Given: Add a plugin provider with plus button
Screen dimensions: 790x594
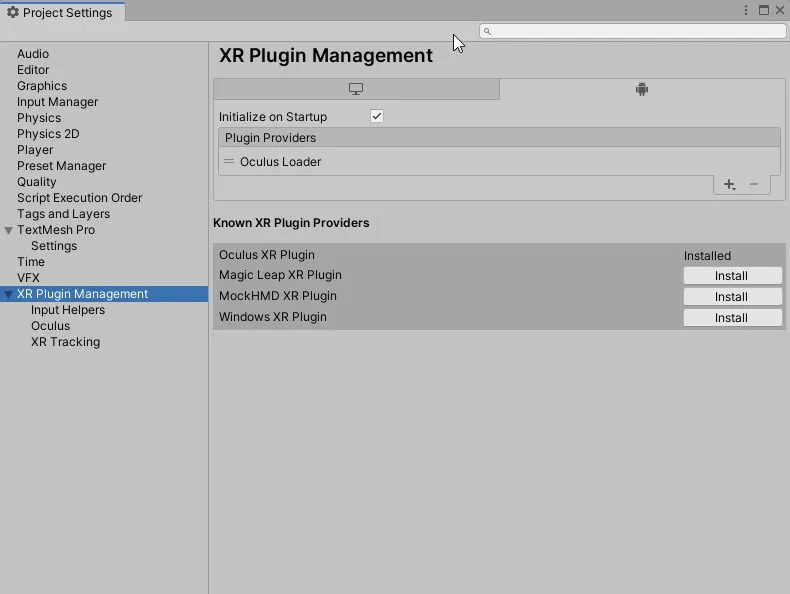Looking at the screenshot, I should tap(729, 184).
